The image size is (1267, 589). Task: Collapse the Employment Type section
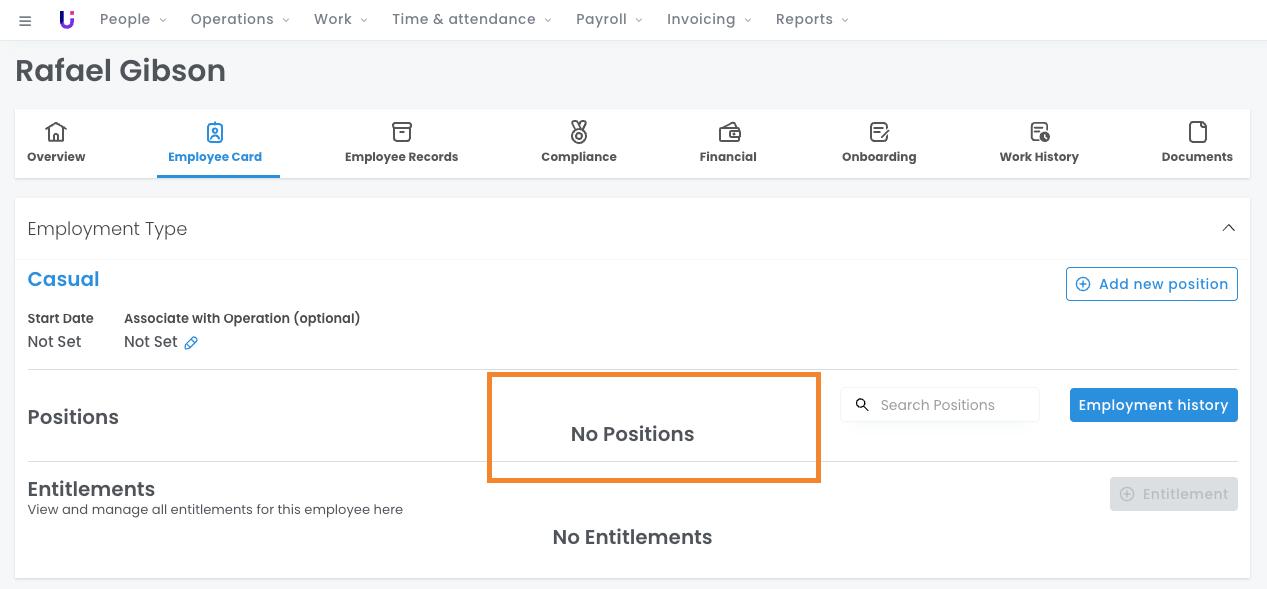tap(1229, 228)
